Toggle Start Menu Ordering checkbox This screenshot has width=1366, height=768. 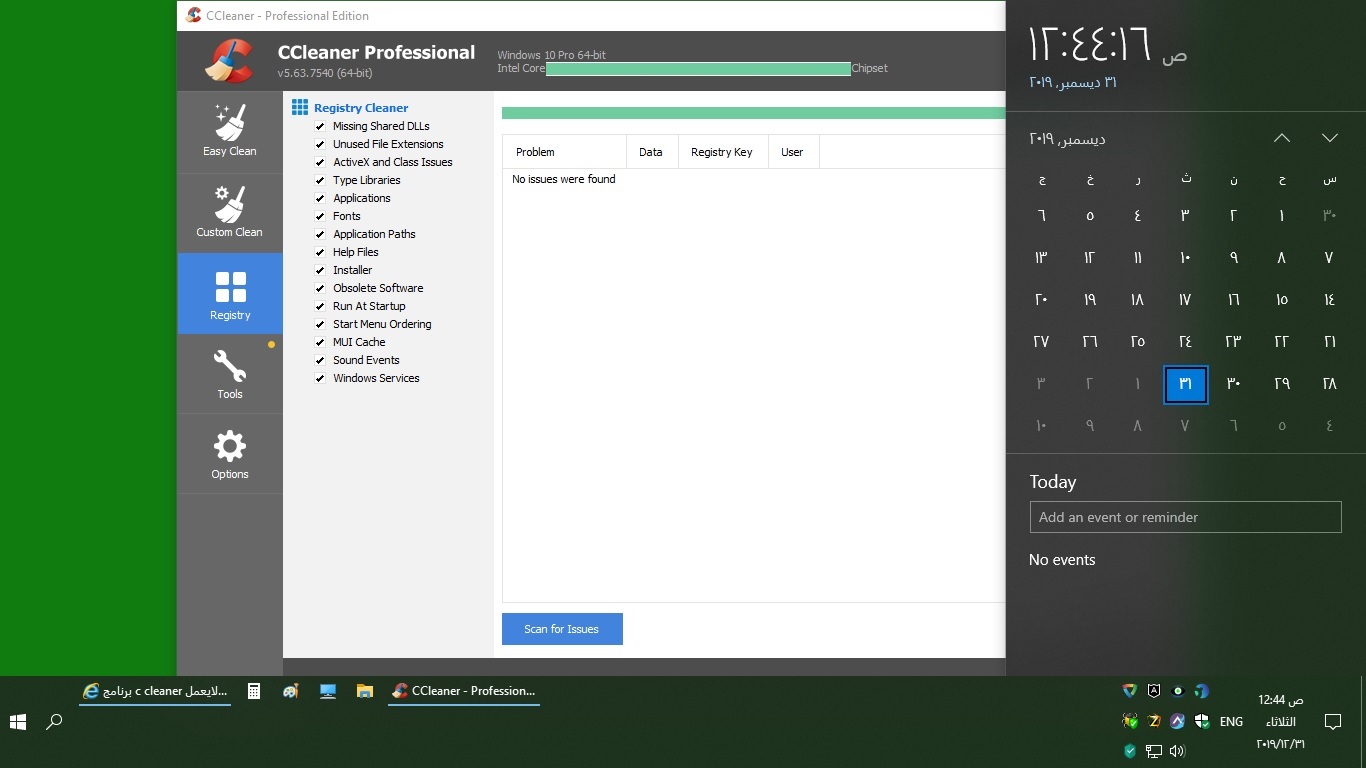click(320, 324)
